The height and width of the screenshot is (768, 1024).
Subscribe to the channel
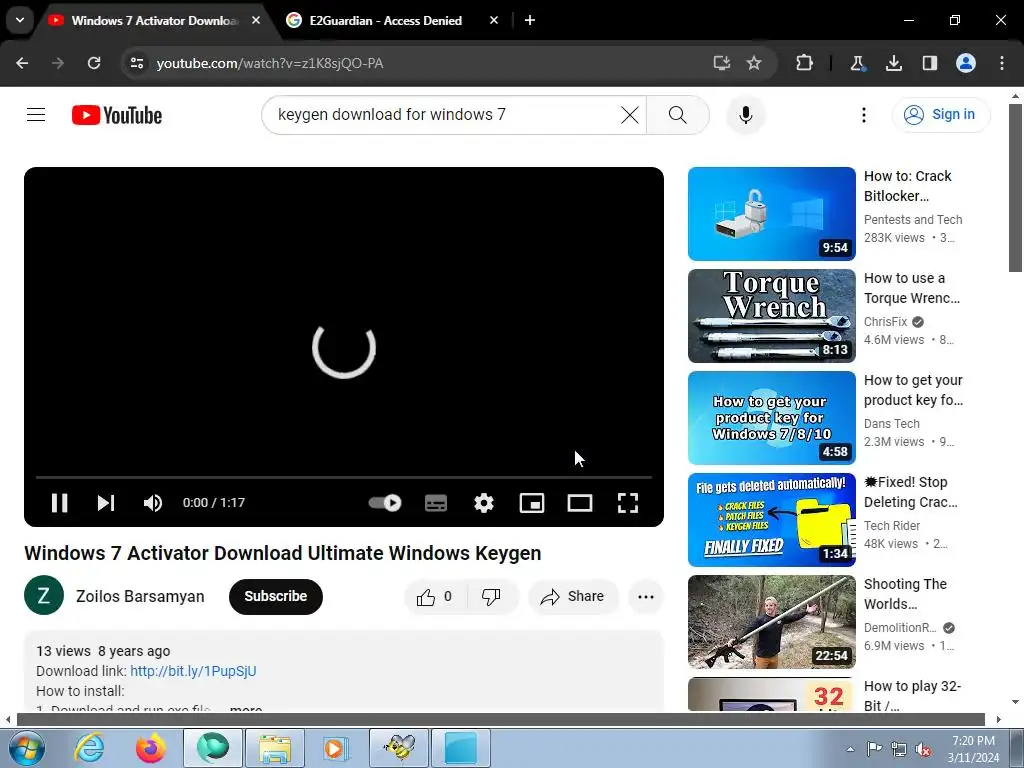(x=276, y=596)
